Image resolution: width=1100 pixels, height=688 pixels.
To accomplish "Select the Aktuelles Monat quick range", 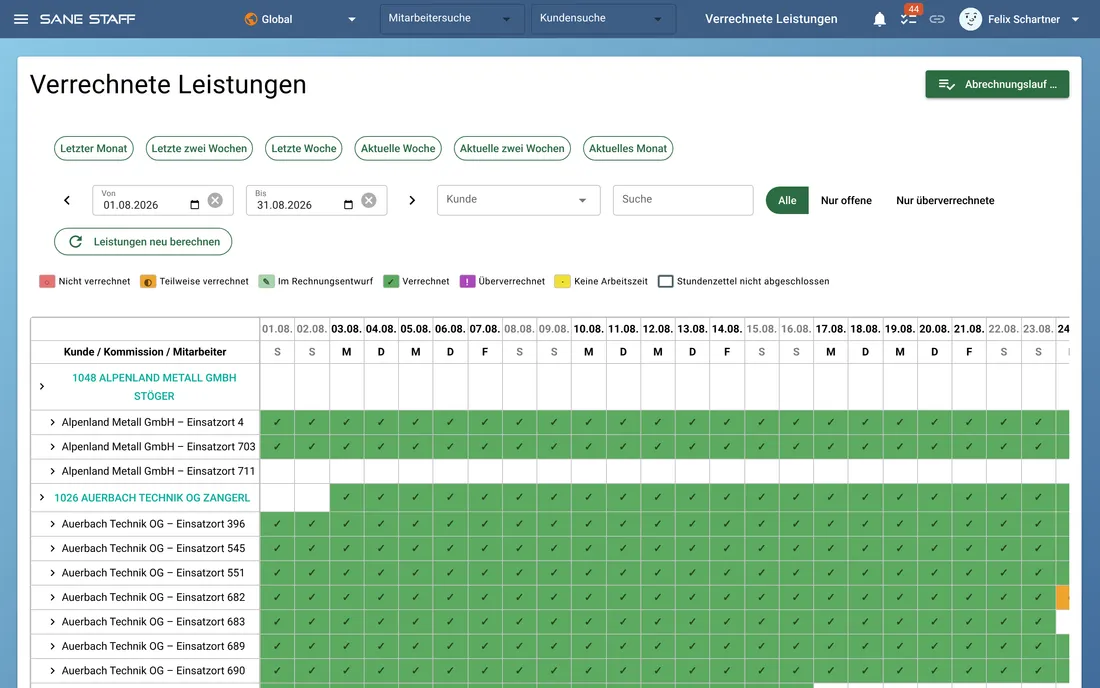I will [x=628, y=149].
